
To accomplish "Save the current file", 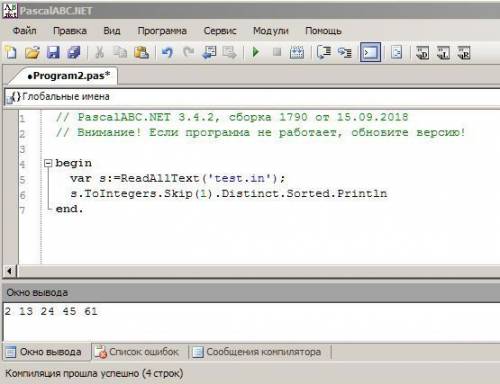I will coord(53,53).
